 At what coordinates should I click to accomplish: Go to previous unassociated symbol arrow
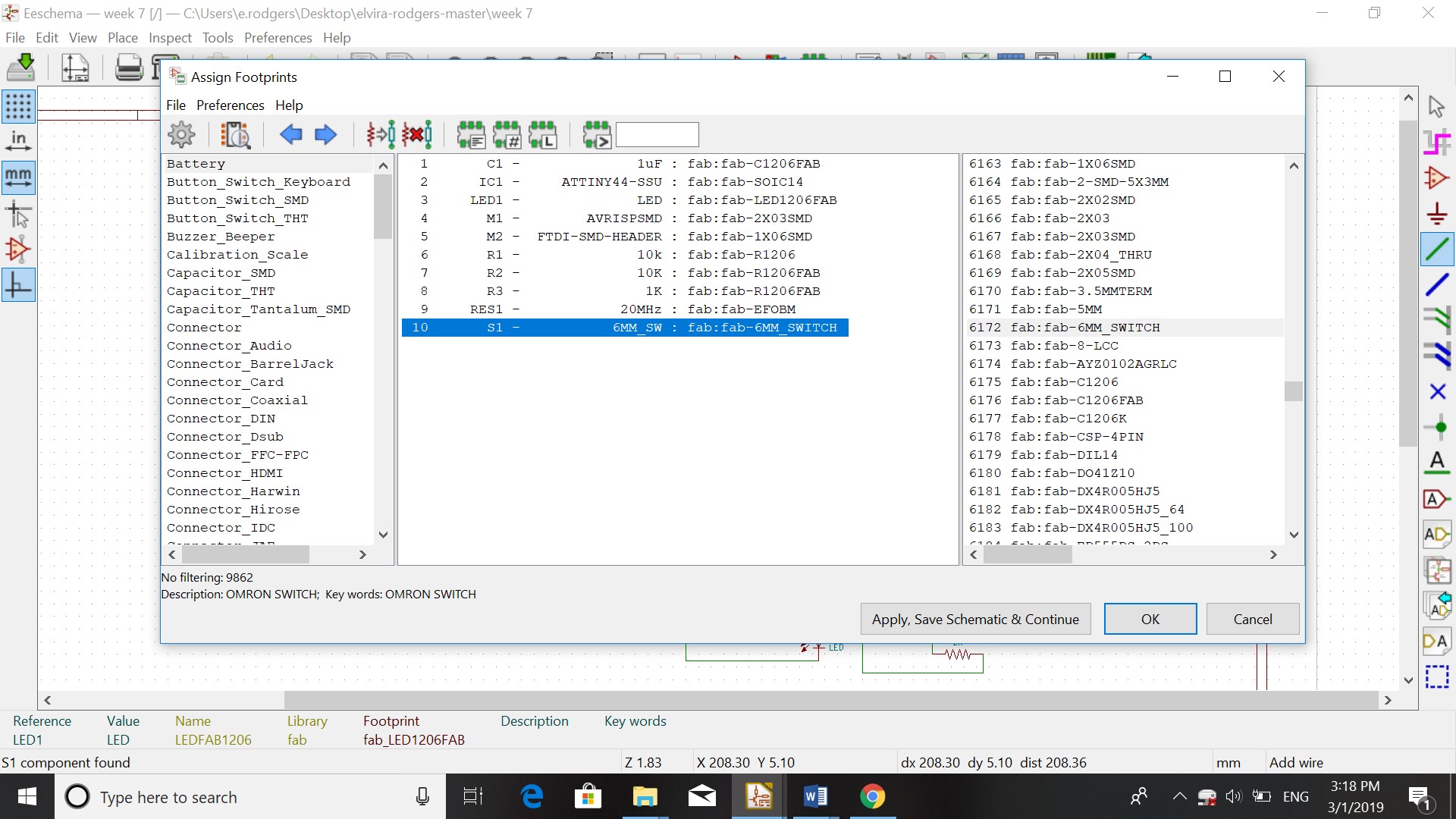[290, 135]
